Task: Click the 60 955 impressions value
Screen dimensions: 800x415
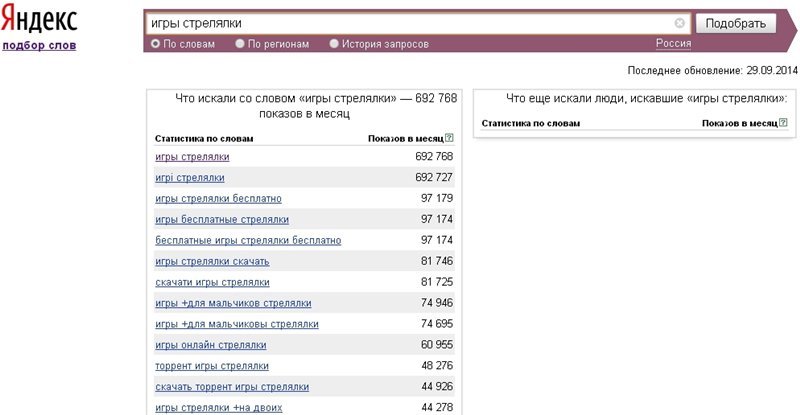Action: point(437,345)
